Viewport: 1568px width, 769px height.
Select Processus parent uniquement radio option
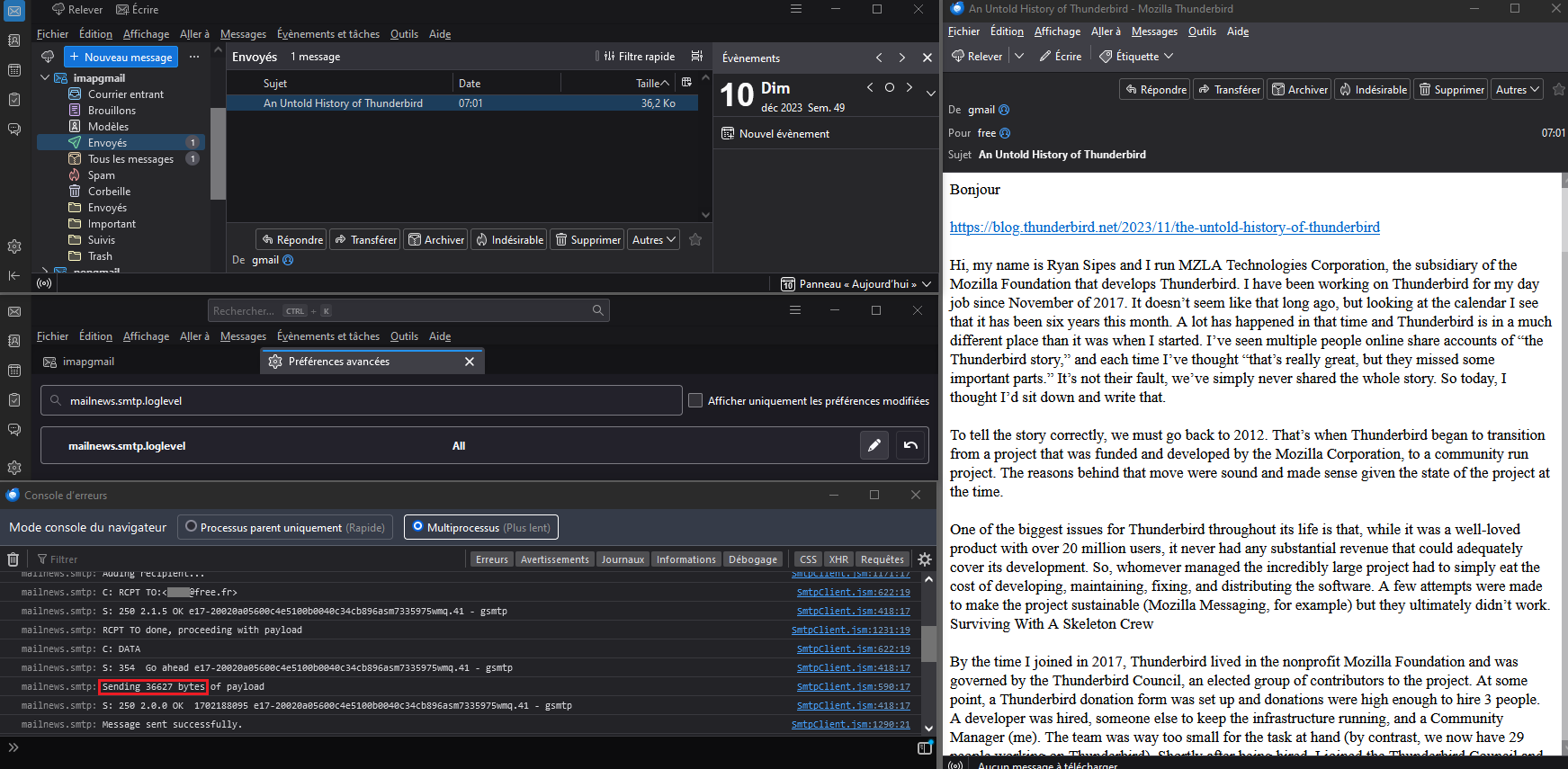click(192, 527)
